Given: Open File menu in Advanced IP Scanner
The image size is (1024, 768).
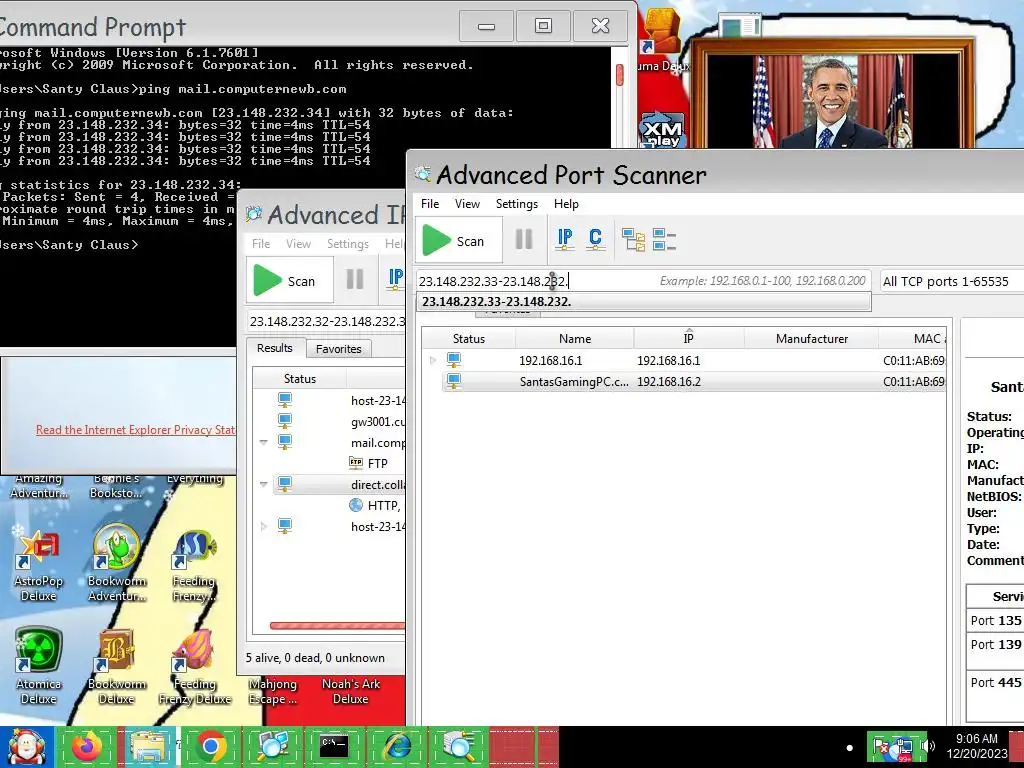Looking at the screenshot, I should point(261,244).
